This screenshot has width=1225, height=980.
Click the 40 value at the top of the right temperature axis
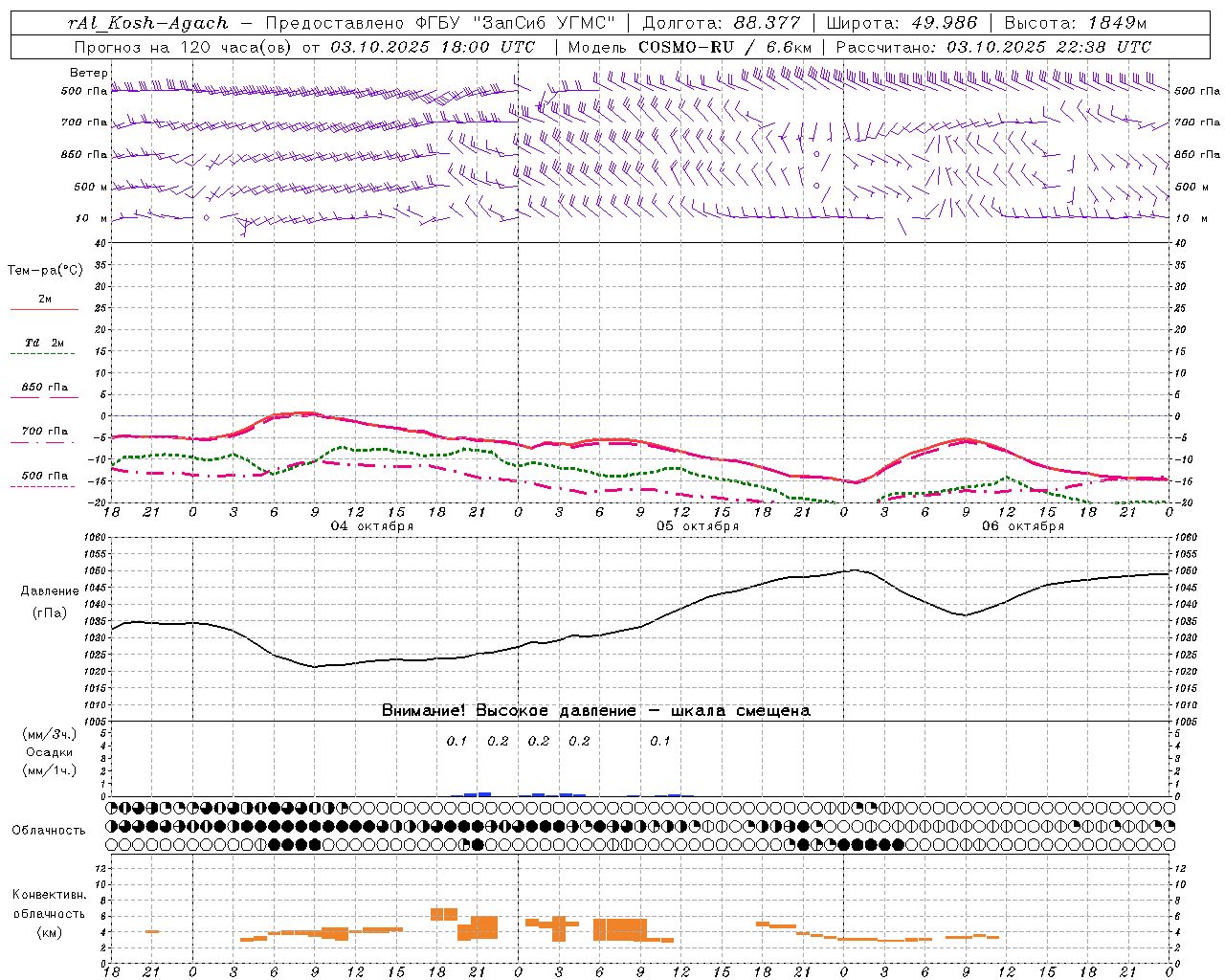click(x=1181, y=243)
